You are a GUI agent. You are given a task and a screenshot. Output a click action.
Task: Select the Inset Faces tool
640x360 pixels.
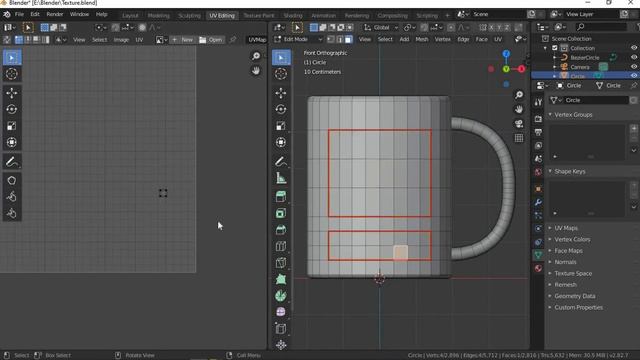pos(281,213)
